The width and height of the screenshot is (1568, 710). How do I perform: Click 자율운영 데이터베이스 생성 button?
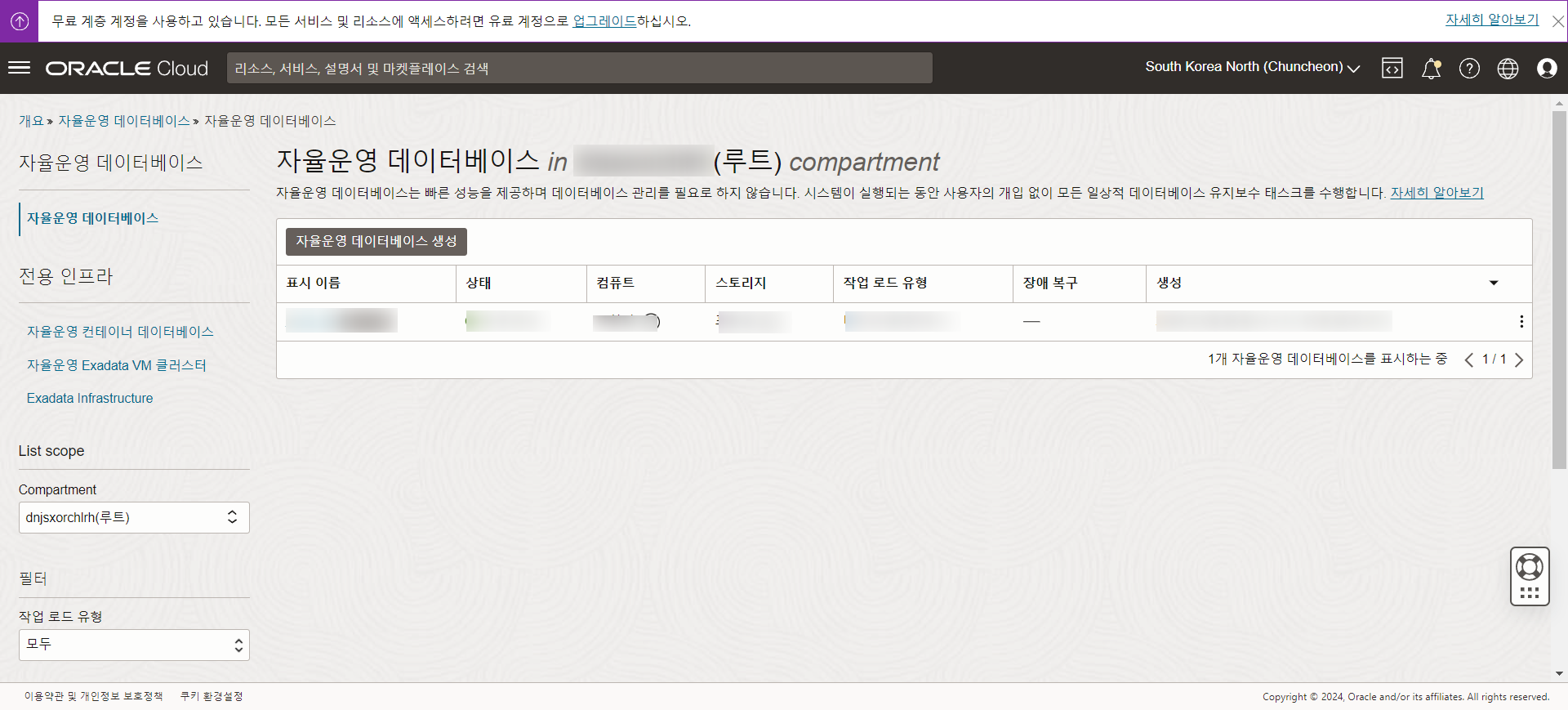[x=376, y=241]
